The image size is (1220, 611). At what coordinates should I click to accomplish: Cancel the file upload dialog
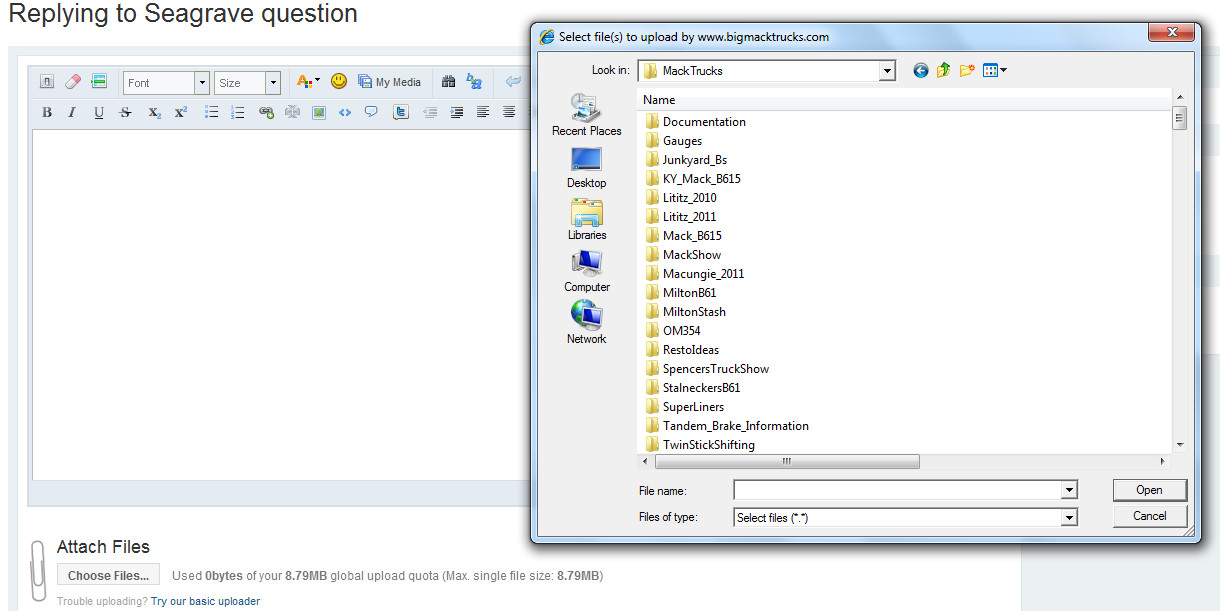[1149, 516]
